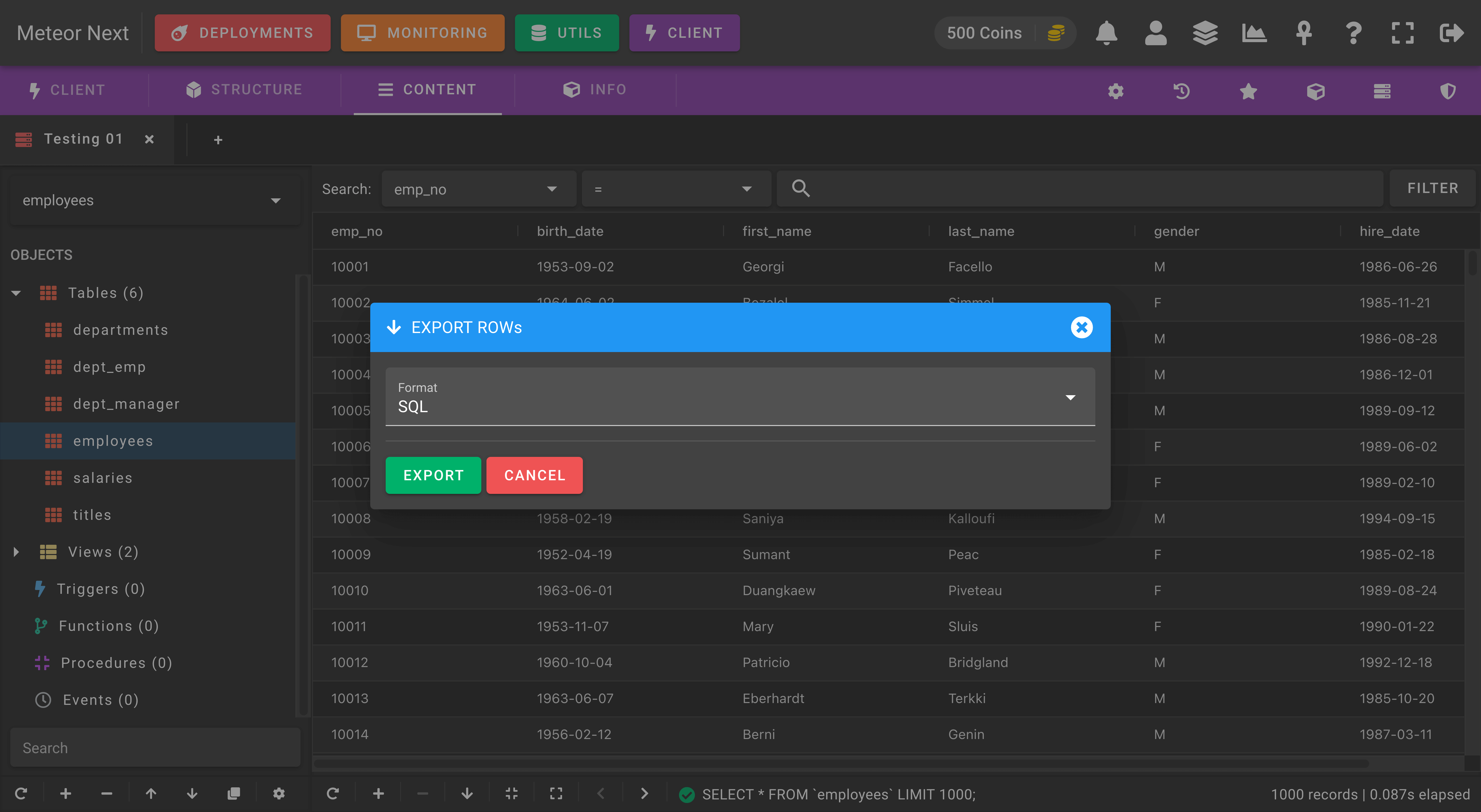
Task: Click sidebar clone copy icon
Action: click(x=233, y=793)
